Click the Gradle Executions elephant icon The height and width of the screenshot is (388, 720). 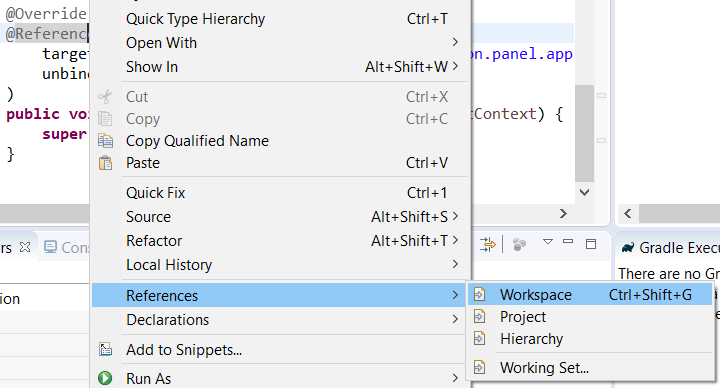pyautogui.click(x=627, y=248)
